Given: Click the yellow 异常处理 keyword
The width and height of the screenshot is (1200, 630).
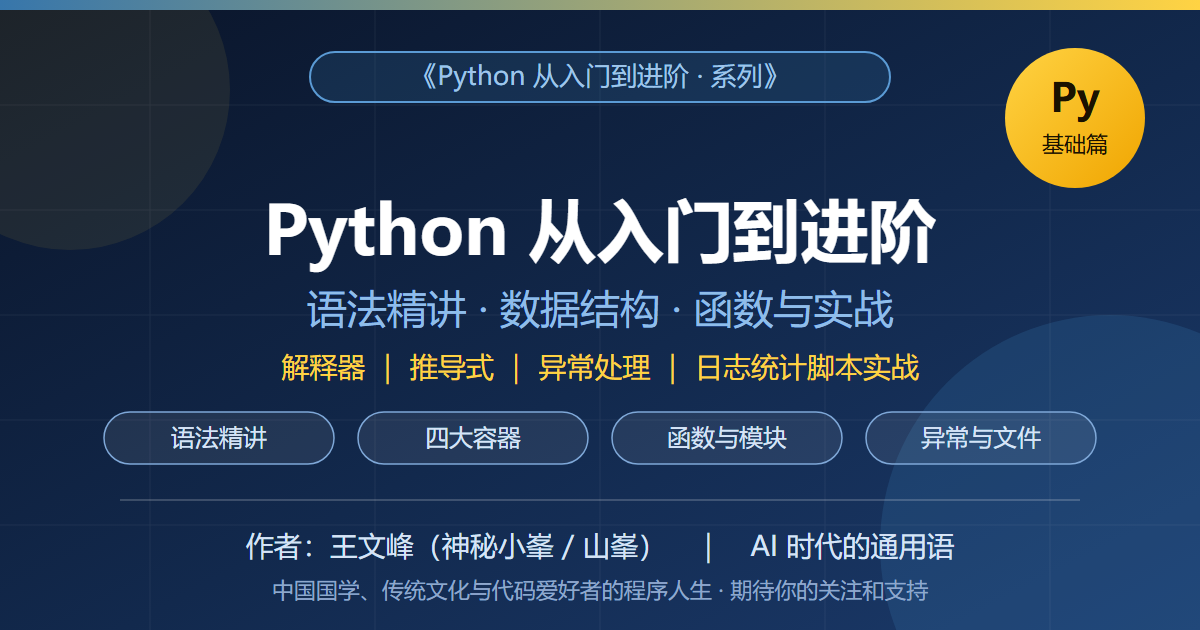Looking at the screenshot, I should click(594, 368).
